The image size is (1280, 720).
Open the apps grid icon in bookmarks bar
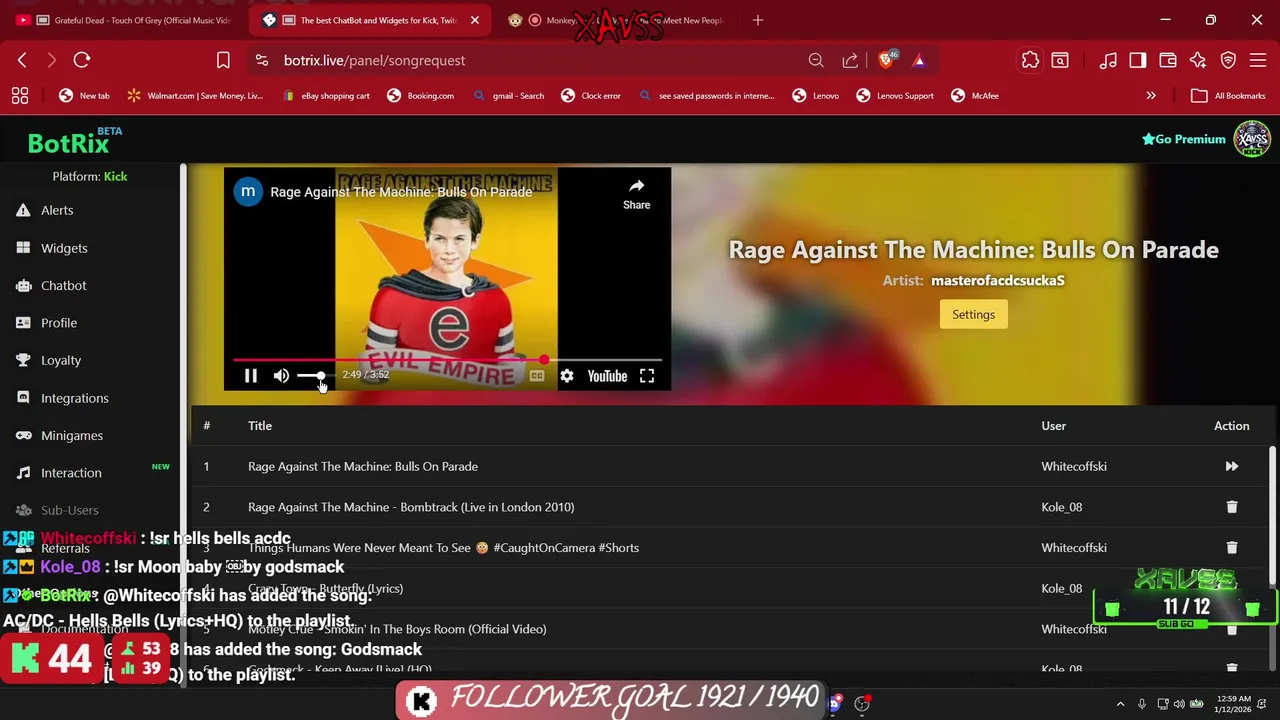point(20,96)
